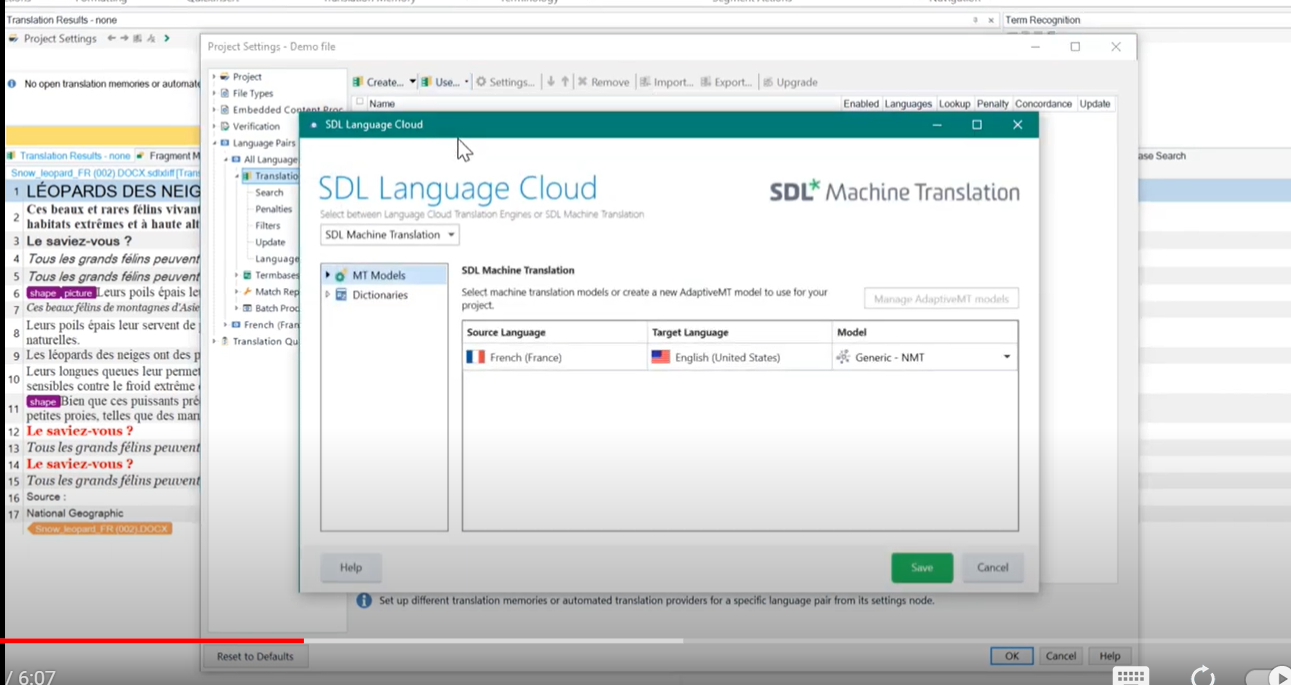Select segment 17 'National Geographic' in editor
1291x685 pixels.
point(103,513)
